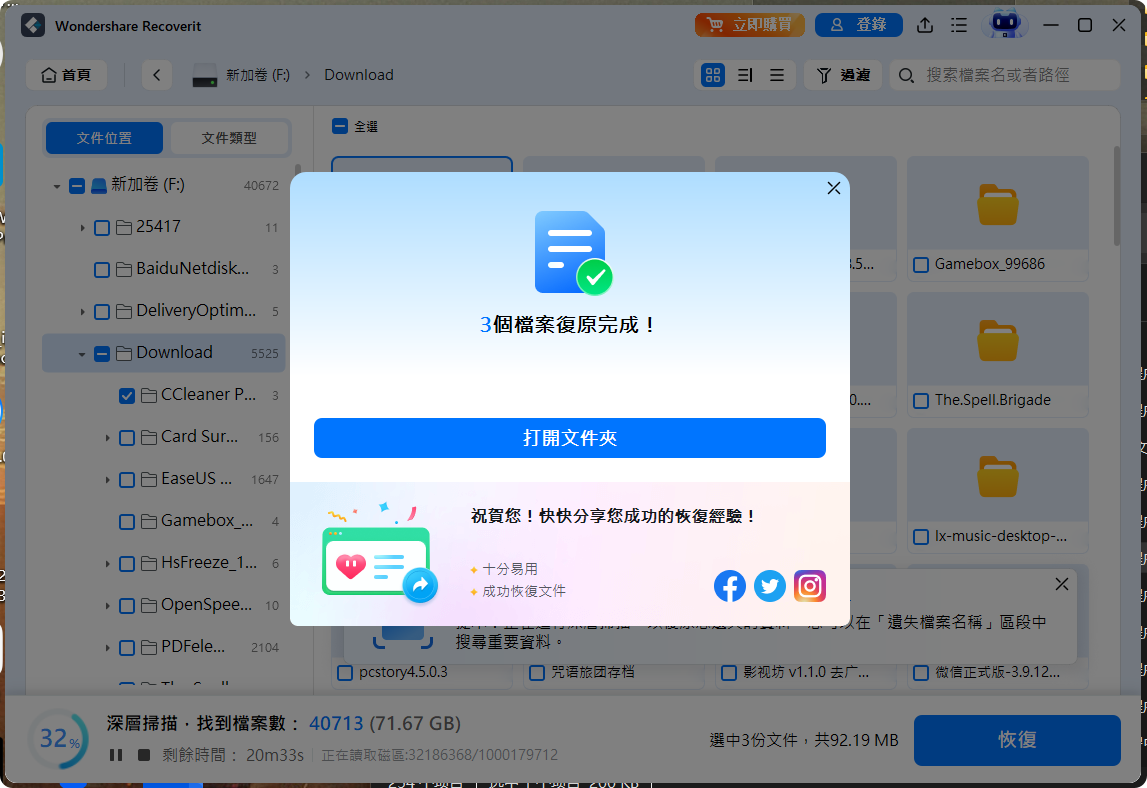Screen dimensions: 1147x788
Task: Click the 新加卷 (F:) breadcrumb
Action: pyautogui.click(x=257, y=75)
